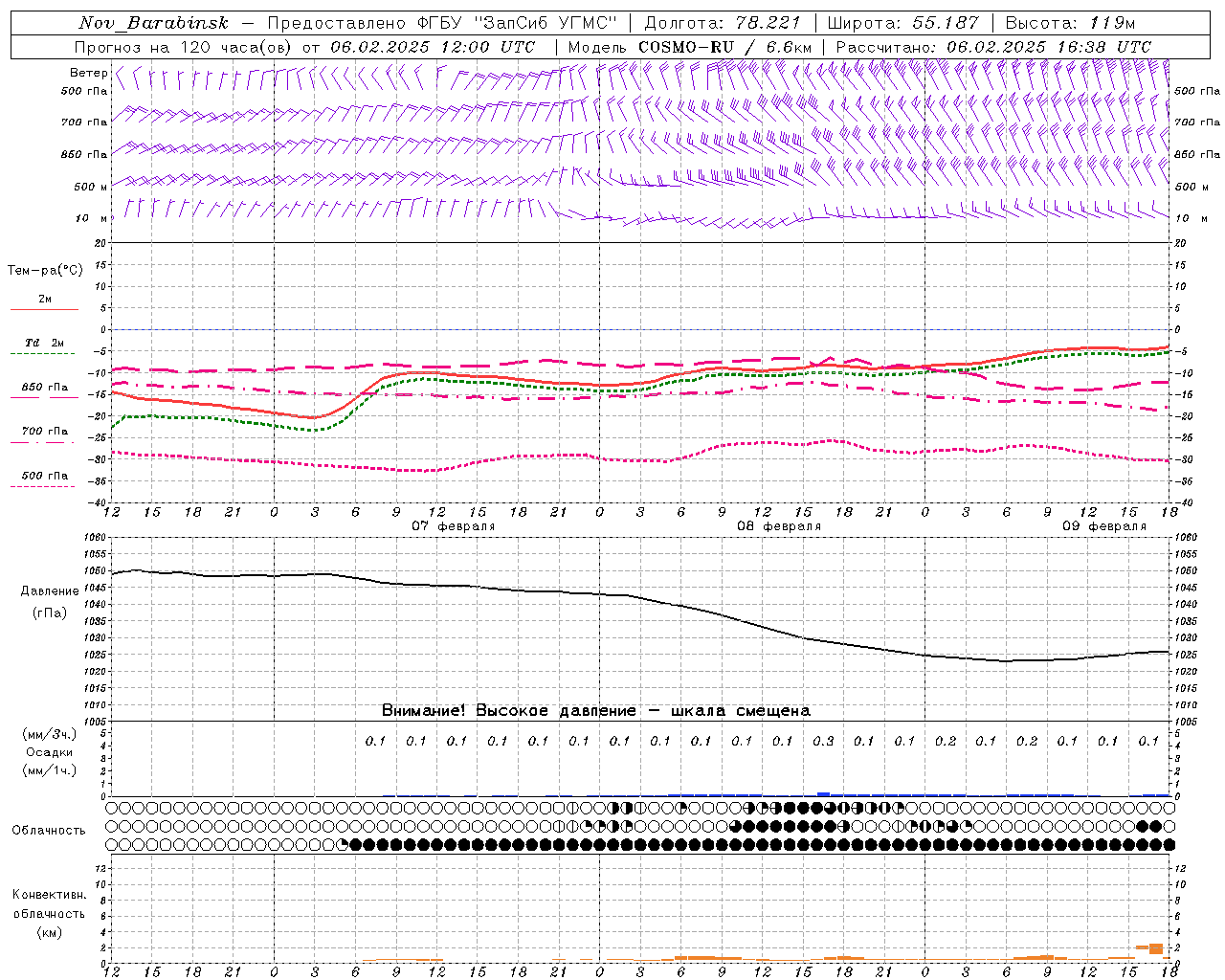Select the 08 февраля date label

click(x=779, y=526)
